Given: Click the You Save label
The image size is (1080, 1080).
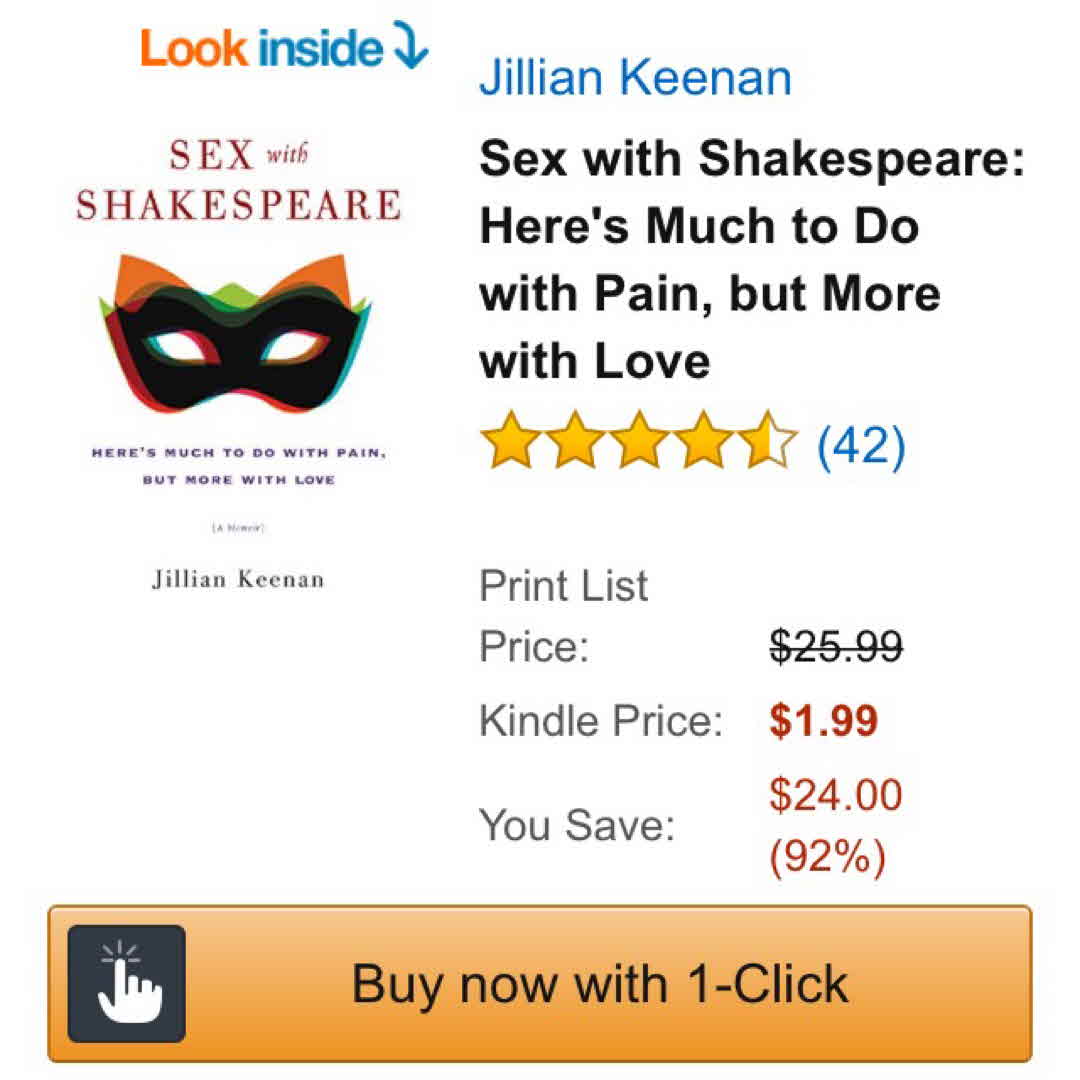Looking at the screenshot, I should [x=577, y=826].
